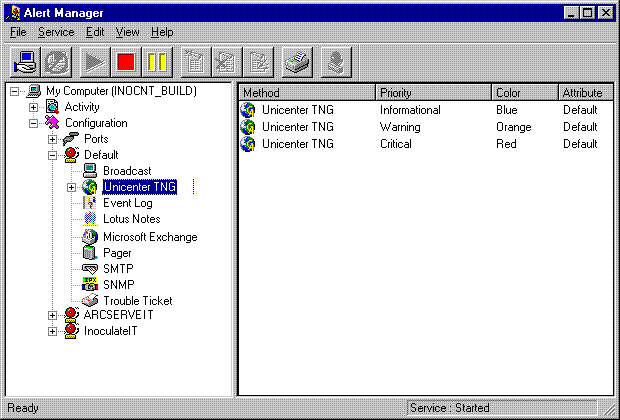The width and height of the screenshot is (620, 420).
Task: Open the Help menu
Action: [x=162, y=32]
